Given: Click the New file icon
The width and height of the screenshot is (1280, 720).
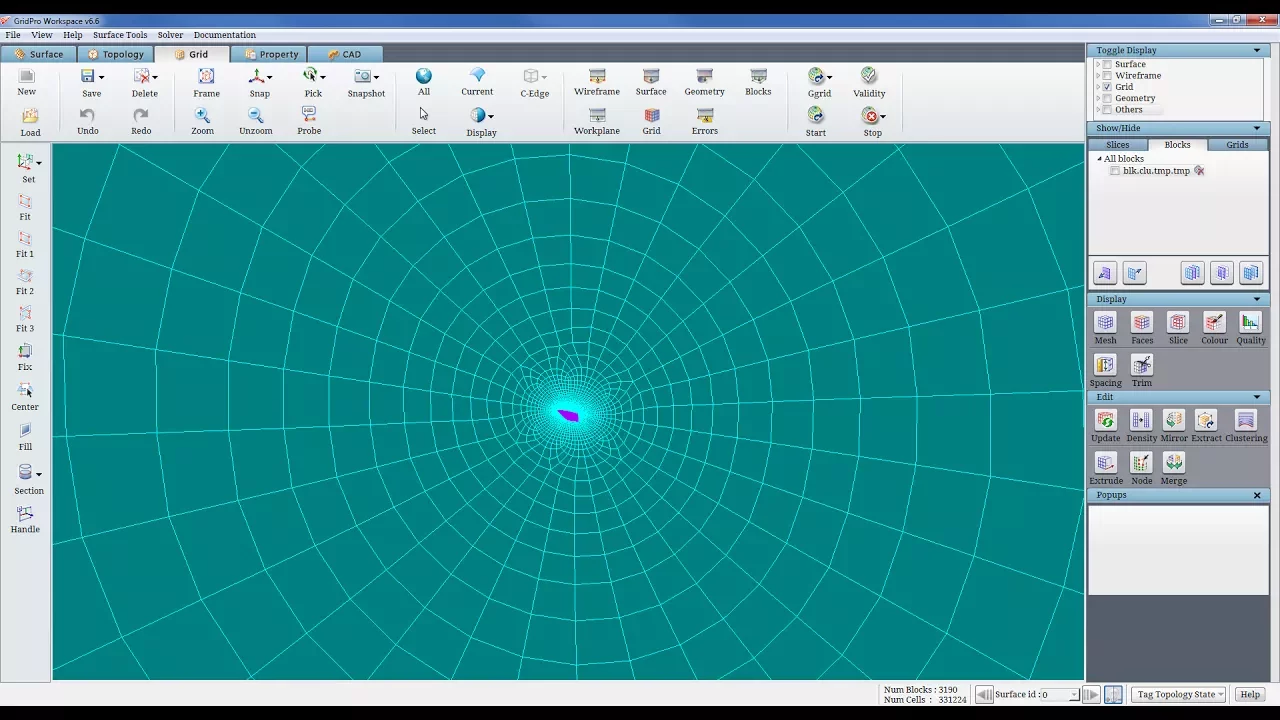Looking at the screenshot, I should (x=27, y=76).
